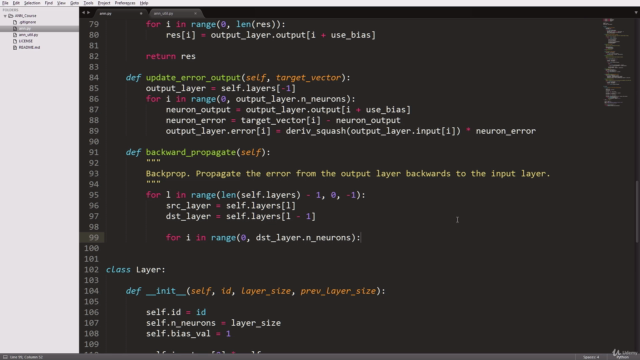The width and height of the screenshot is (640, 360).
Task: Collapse the ANN_Course folder arrow
Action: coord(5,16)
